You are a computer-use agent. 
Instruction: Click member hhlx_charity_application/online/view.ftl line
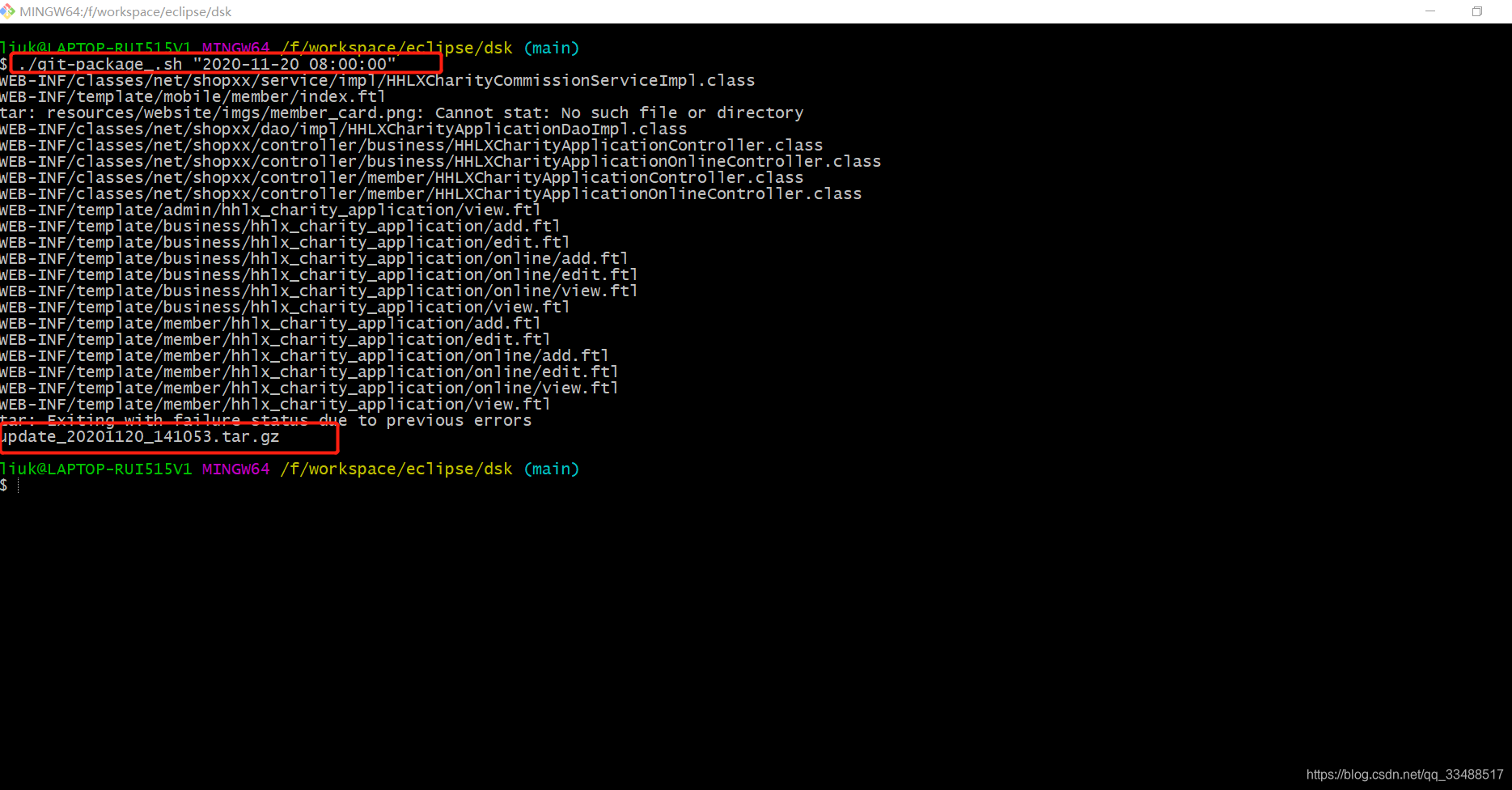309,388
